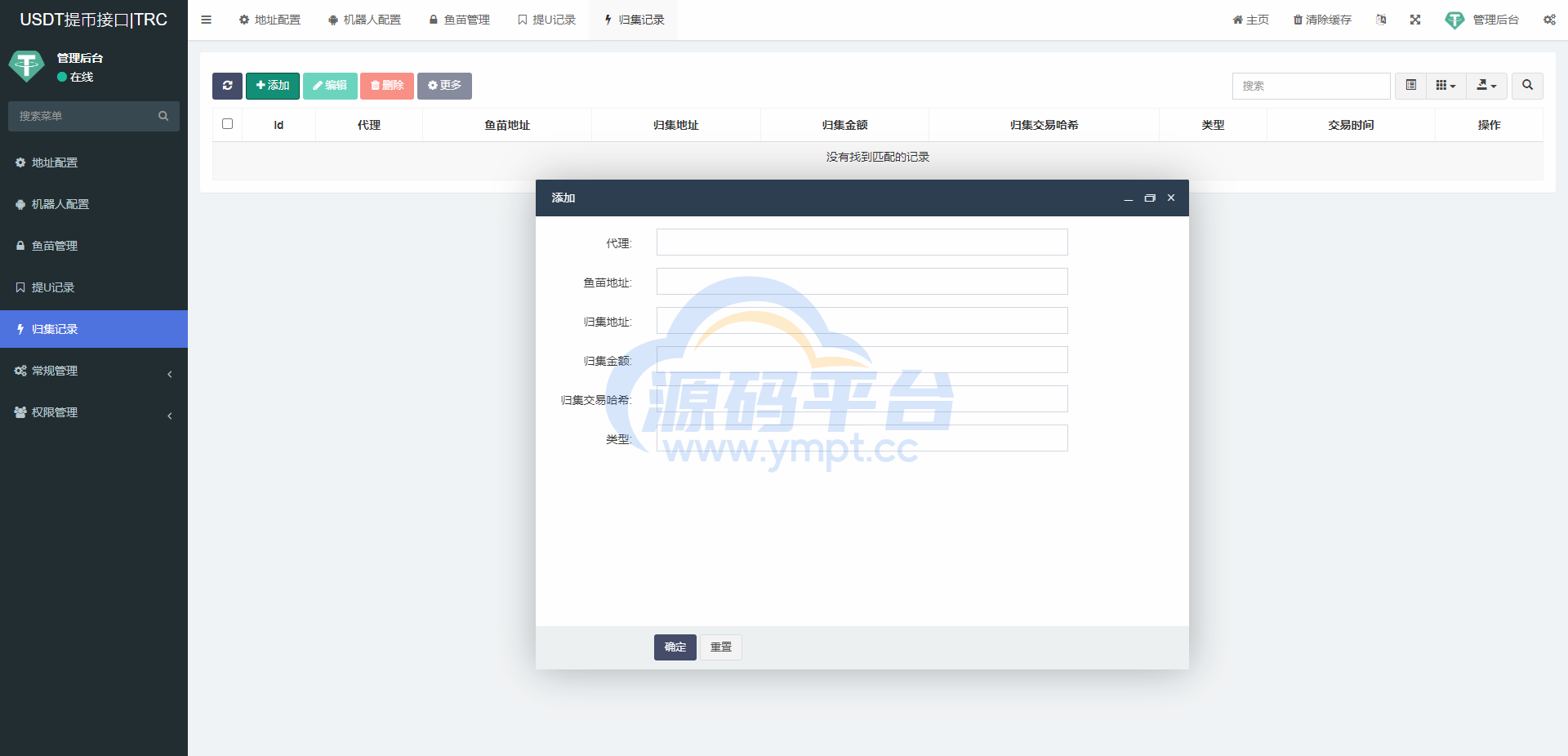Click the Tether avatar logo in sidebar
Screen dimensions: 1568x756
point(26,66)
